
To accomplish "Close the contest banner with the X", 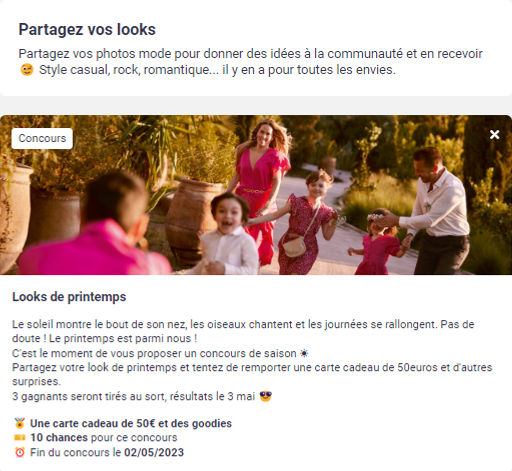I will 494,135.
